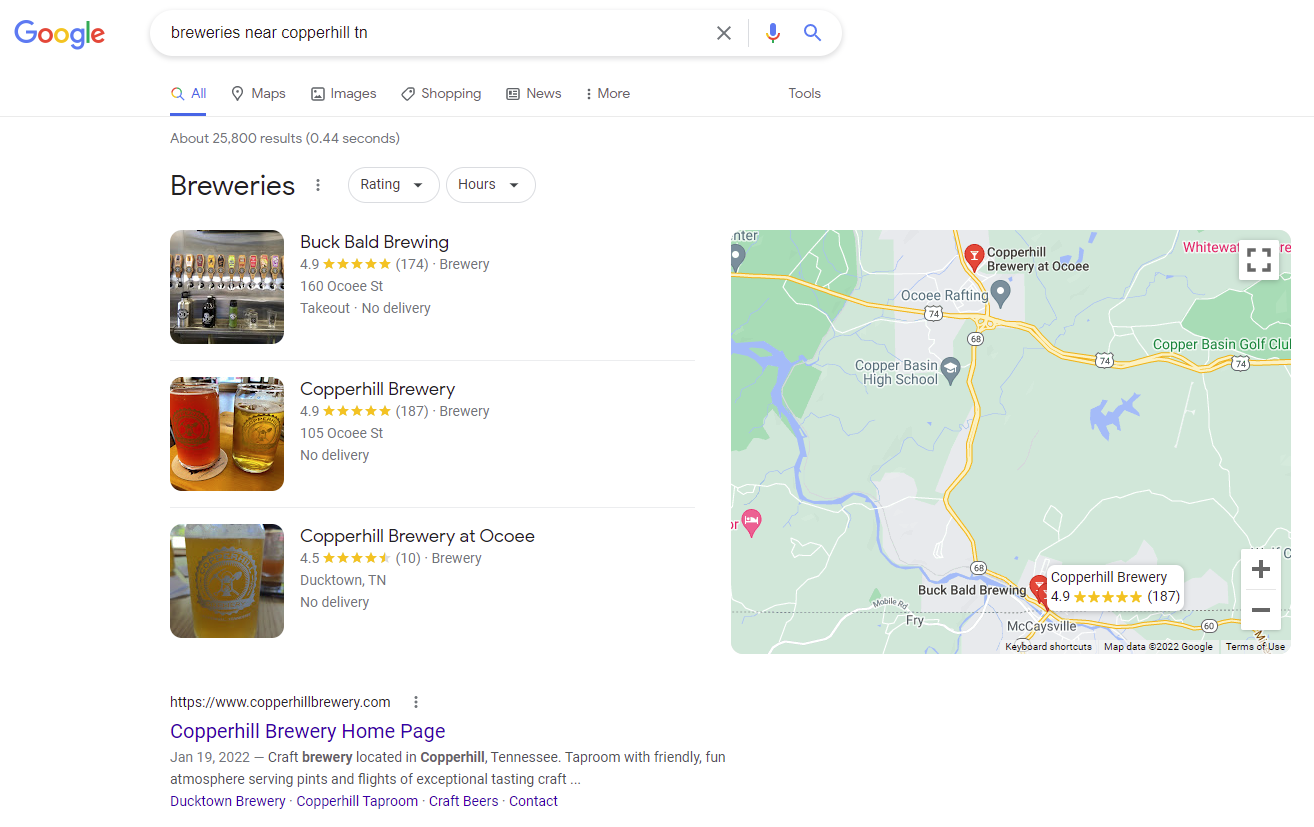Open the map's Terms of Use
The image size is (1314, 827).
tap(1255, 647)
